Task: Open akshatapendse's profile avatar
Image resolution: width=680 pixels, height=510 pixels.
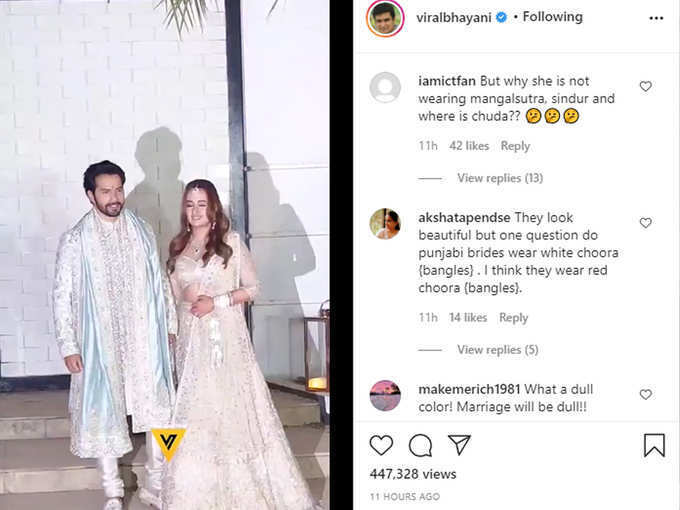Action: coord(385,224)
